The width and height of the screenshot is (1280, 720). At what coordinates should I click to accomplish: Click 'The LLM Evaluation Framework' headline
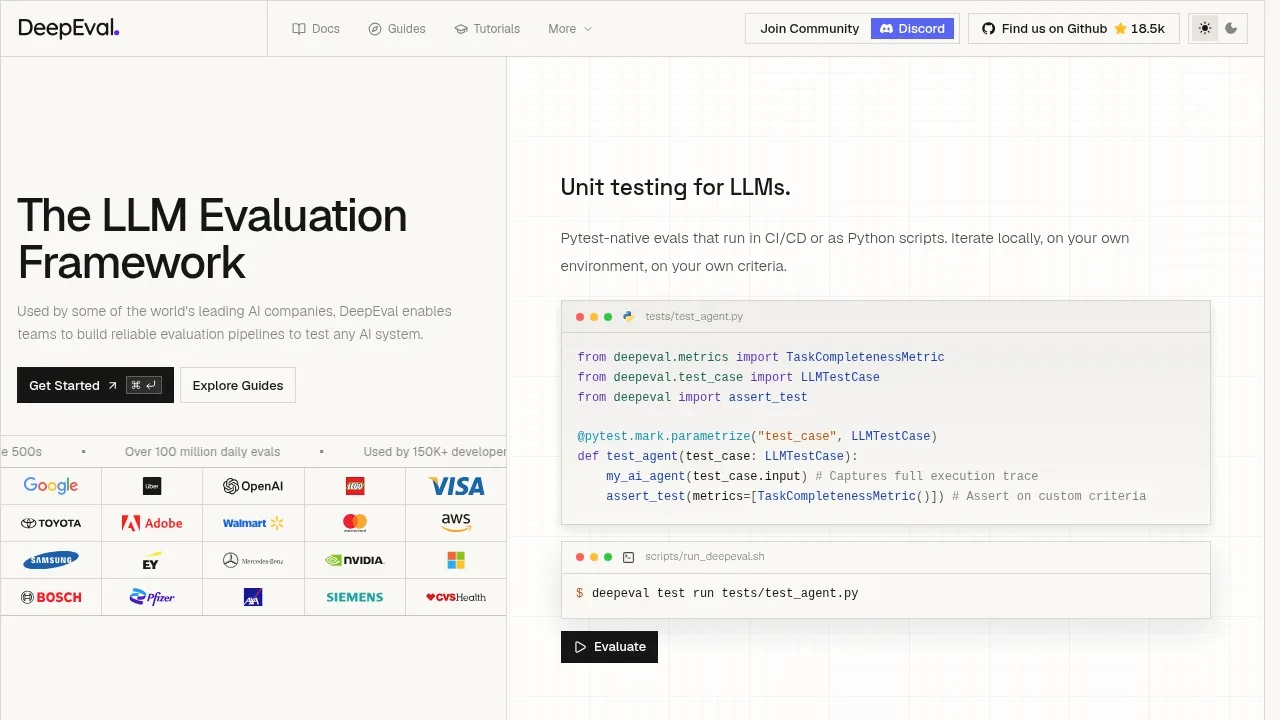click(x=212, y=239)
